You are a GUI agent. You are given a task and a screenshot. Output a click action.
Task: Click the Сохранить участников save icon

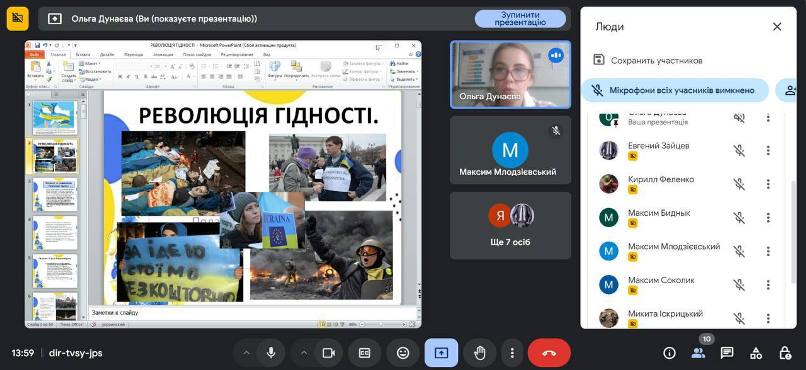point(598,60)
